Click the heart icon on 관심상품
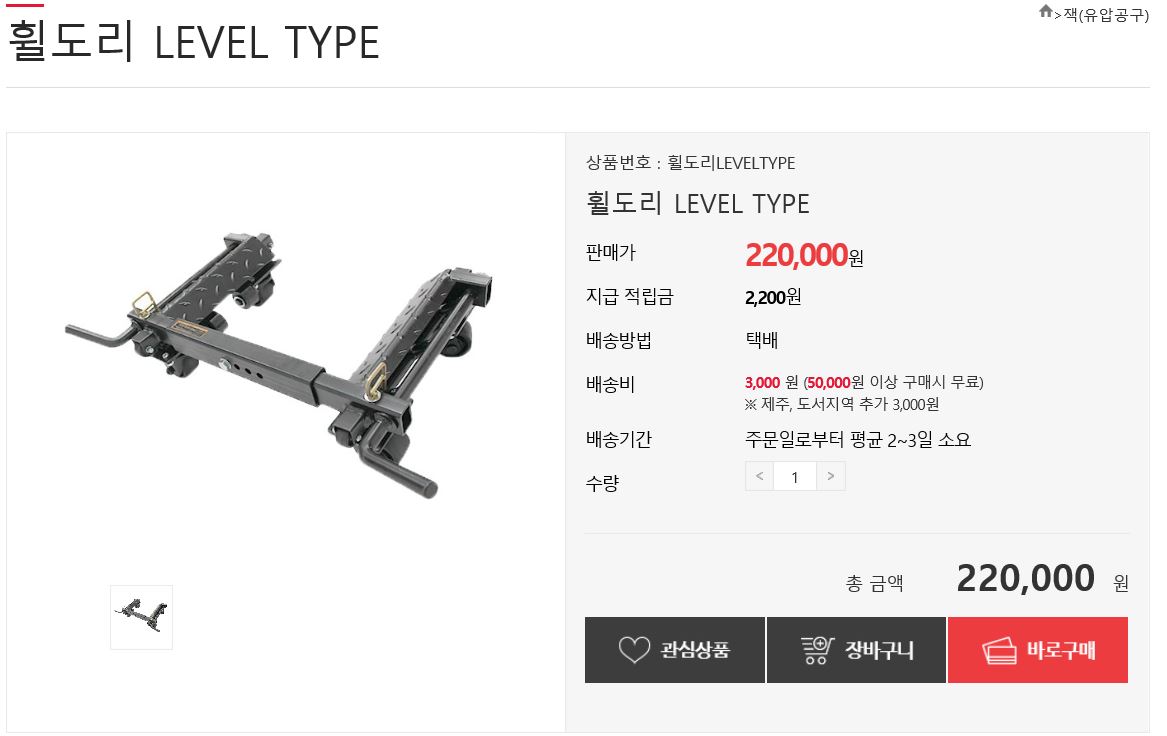1167x736 pixels. click(x=634, y=650)
